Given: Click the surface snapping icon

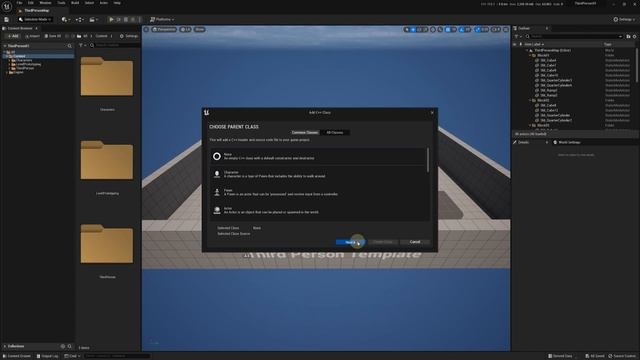Looking at the screenshot, I should click(440, 29).
